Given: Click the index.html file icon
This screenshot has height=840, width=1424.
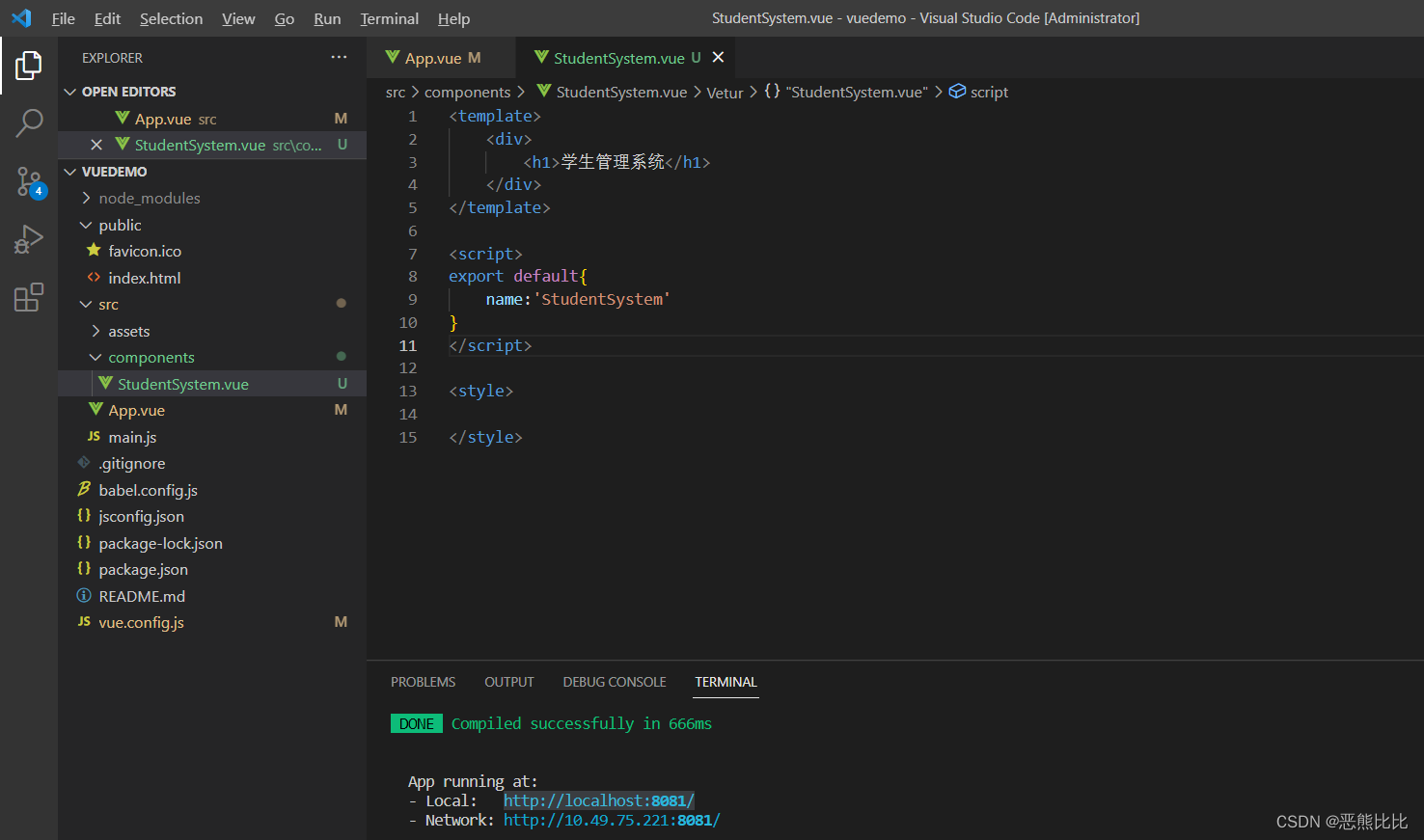Looking at the screenshot, I should click(x=94, y=278).
